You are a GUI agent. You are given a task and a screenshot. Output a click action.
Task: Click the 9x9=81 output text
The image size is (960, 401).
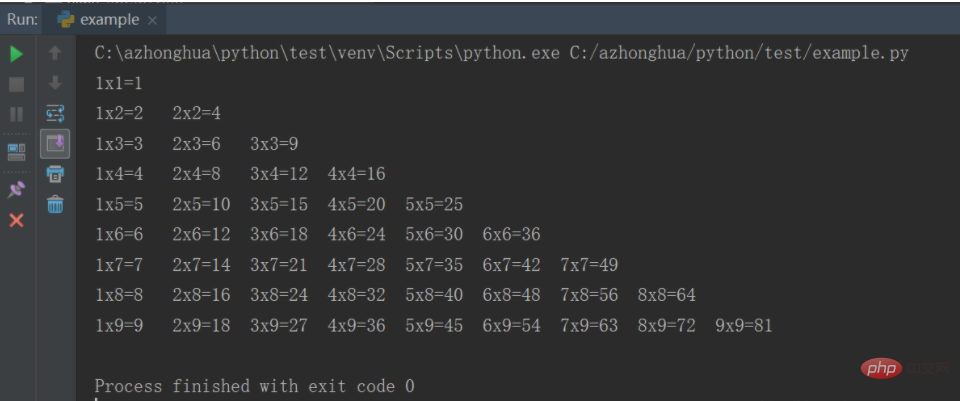(744, 326)
